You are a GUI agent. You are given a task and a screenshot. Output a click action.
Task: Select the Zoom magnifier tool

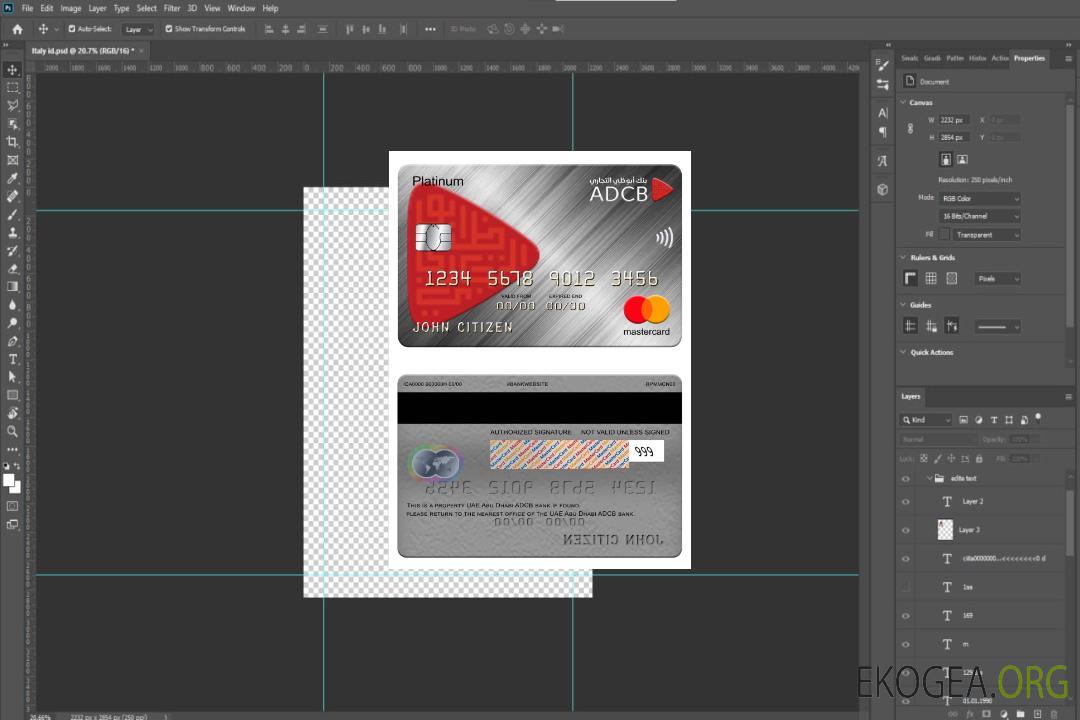[12, 431]
